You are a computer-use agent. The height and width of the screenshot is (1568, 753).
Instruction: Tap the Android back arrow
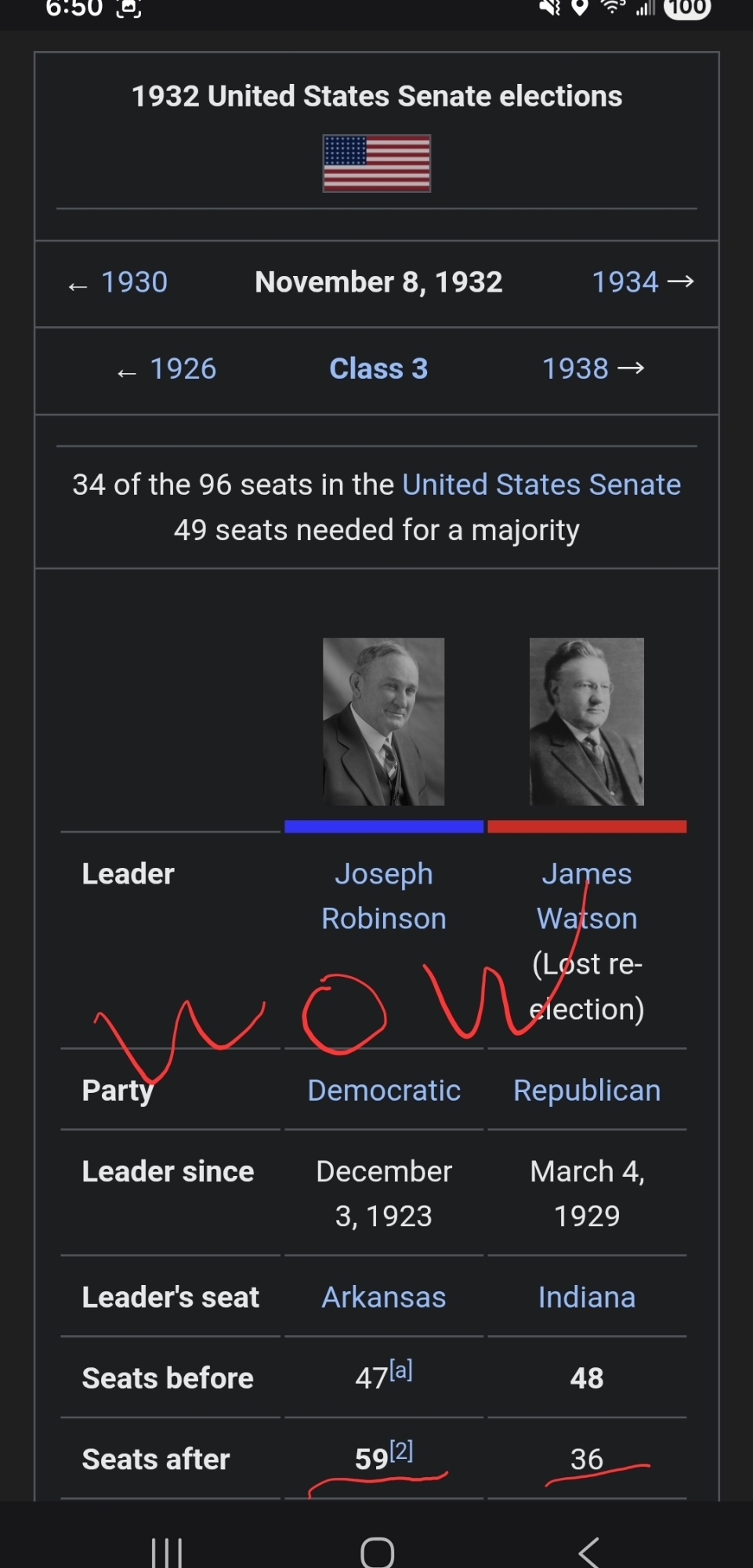(588, 1552)
